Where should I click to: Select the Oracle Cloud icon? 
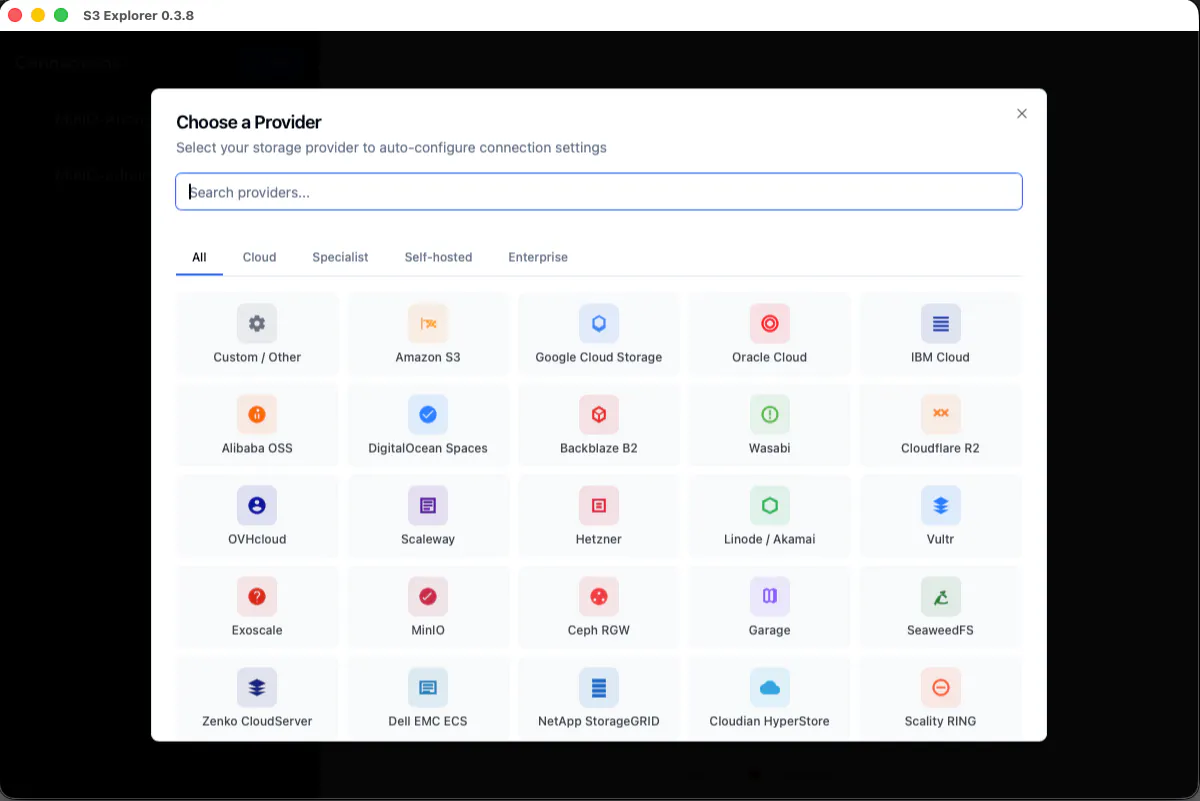coord(770,323)
